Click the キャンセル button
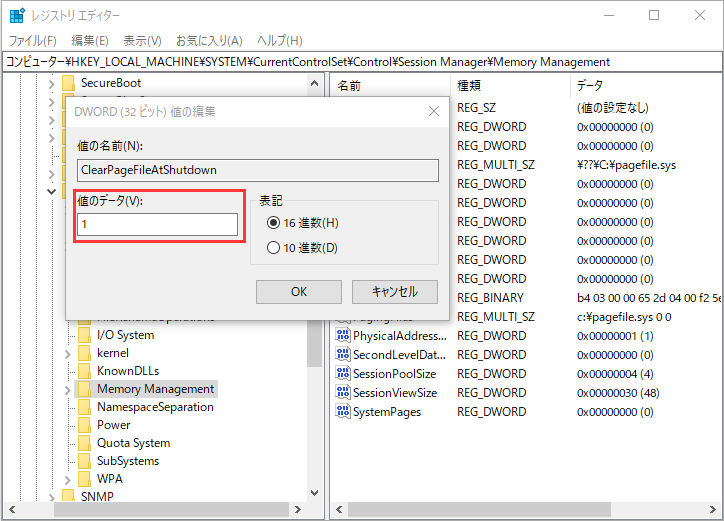The width and height of the screenshot is (724, 521). [394, 292]
